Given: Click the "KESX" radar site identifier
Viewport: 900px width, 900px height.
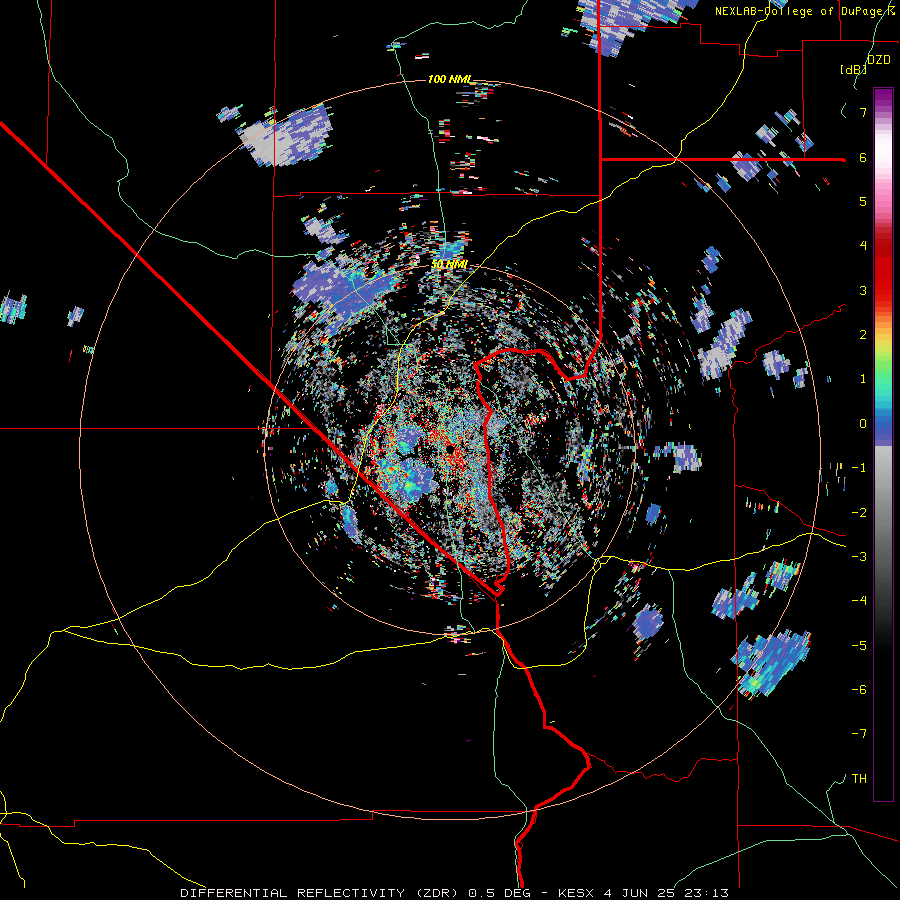Looking at the screenshot, I should pyautogui.click(x=576, y=893).
